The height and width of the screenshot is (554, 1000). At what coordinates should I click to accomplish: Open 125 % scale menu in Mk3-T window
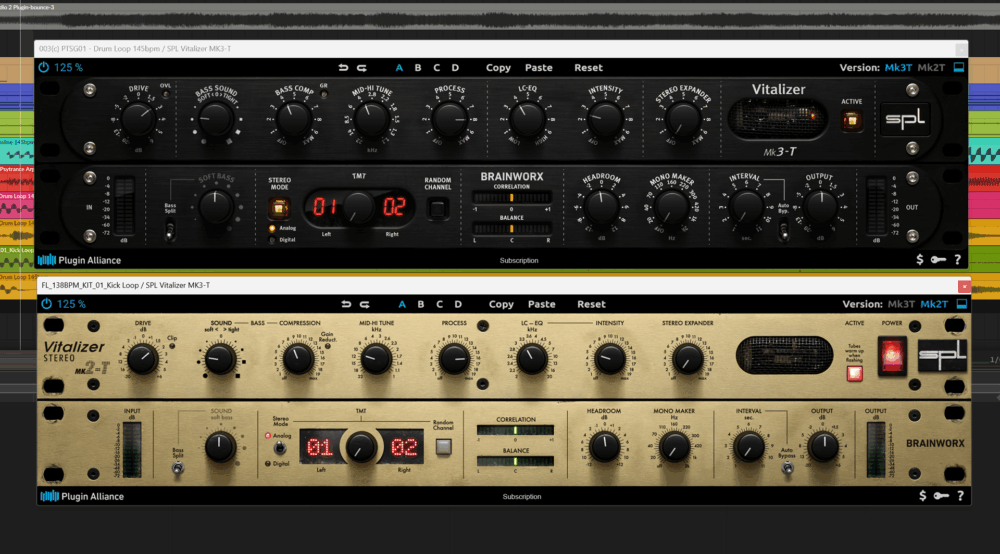pos(68,68)
